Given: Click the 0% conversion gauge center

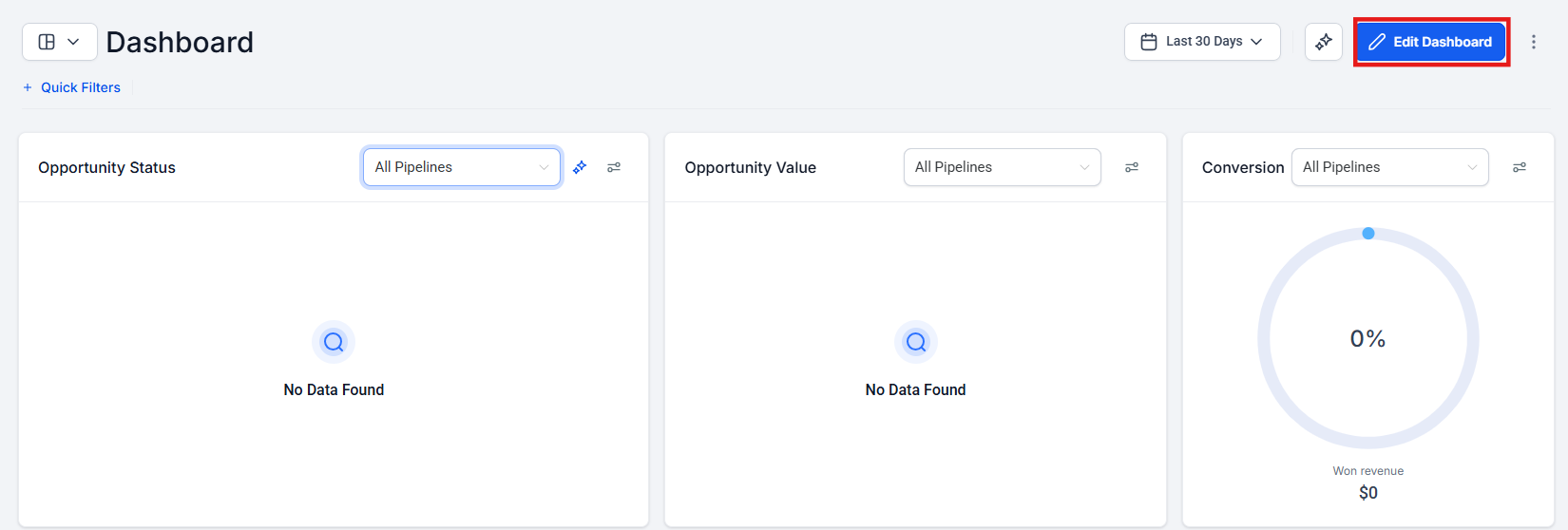Looking at the screenshot, I should point(1367,339).
